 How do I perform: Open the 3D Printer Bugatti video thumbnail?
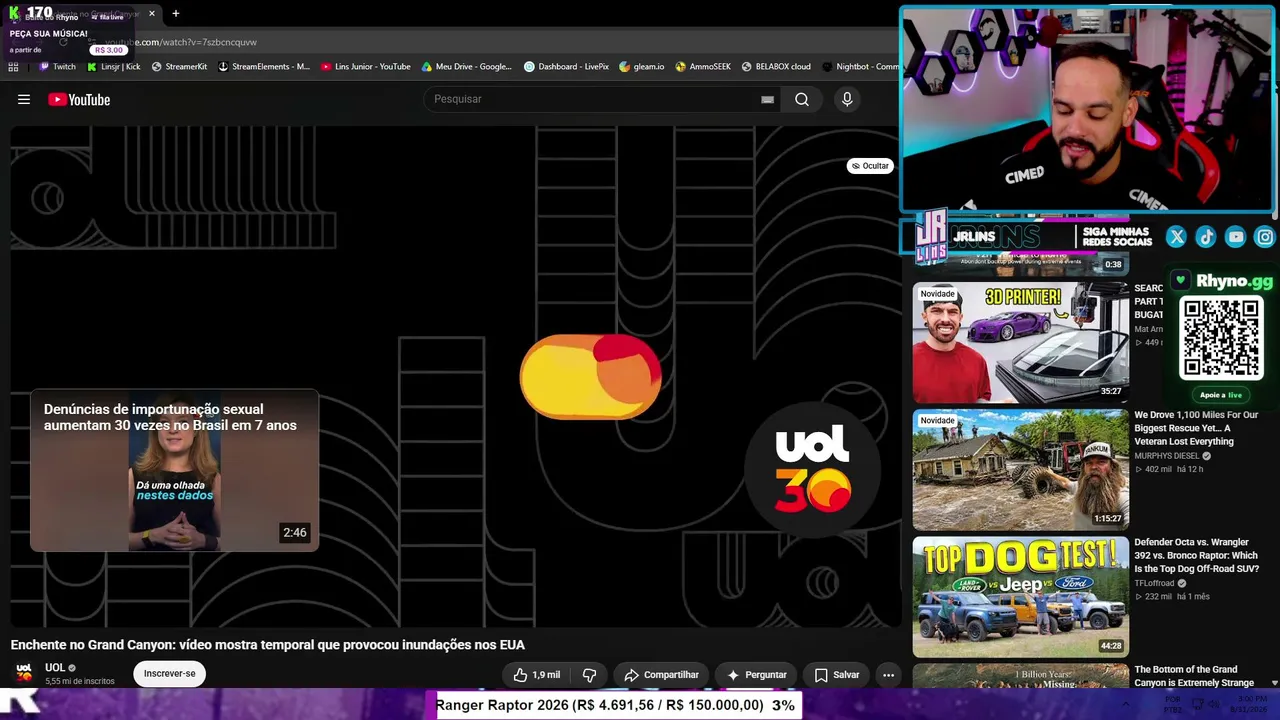1020,342
